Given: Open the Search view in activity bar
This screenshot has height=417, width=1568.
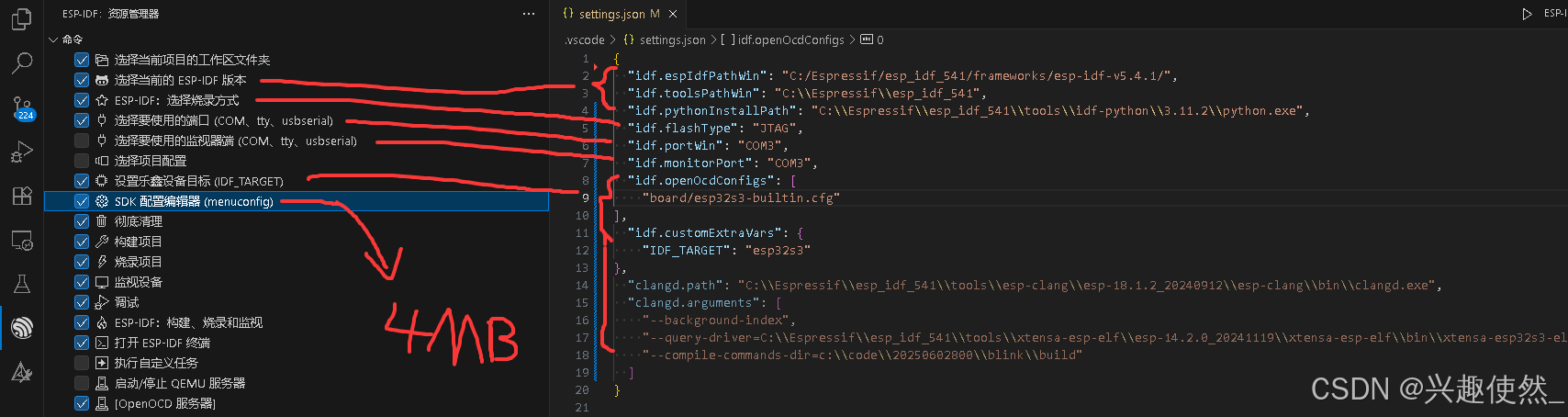Looking at the screenshot, I should [x=21, y=63].
